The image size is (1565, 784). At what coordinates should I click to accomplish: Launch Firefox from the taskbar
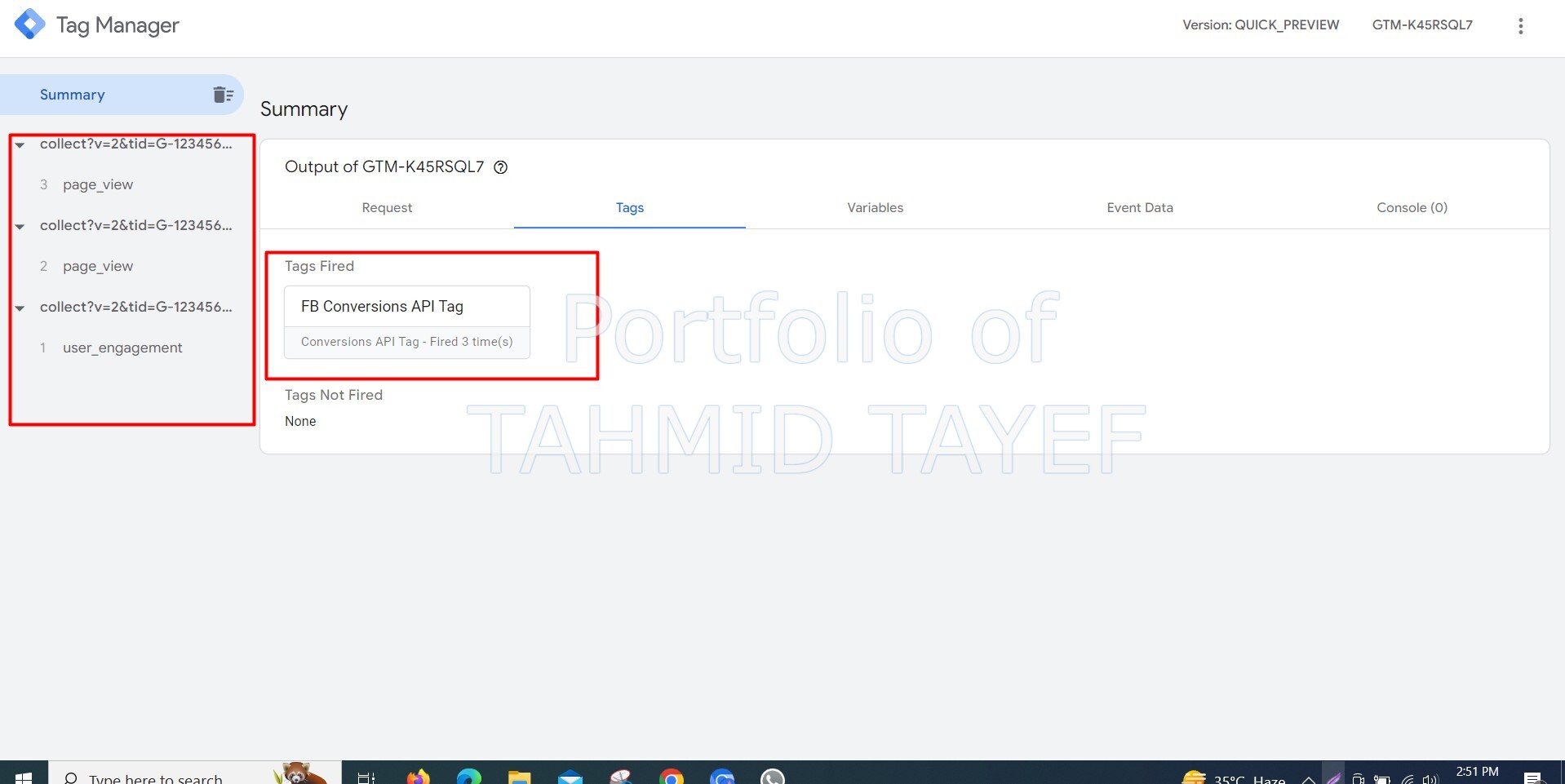pos(417,776)
